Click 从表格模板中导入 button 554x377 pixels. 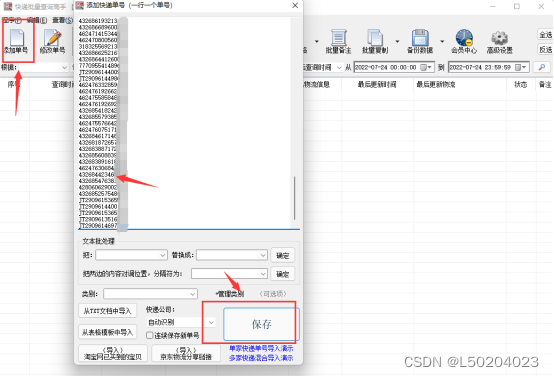click(x=107, y=332)
